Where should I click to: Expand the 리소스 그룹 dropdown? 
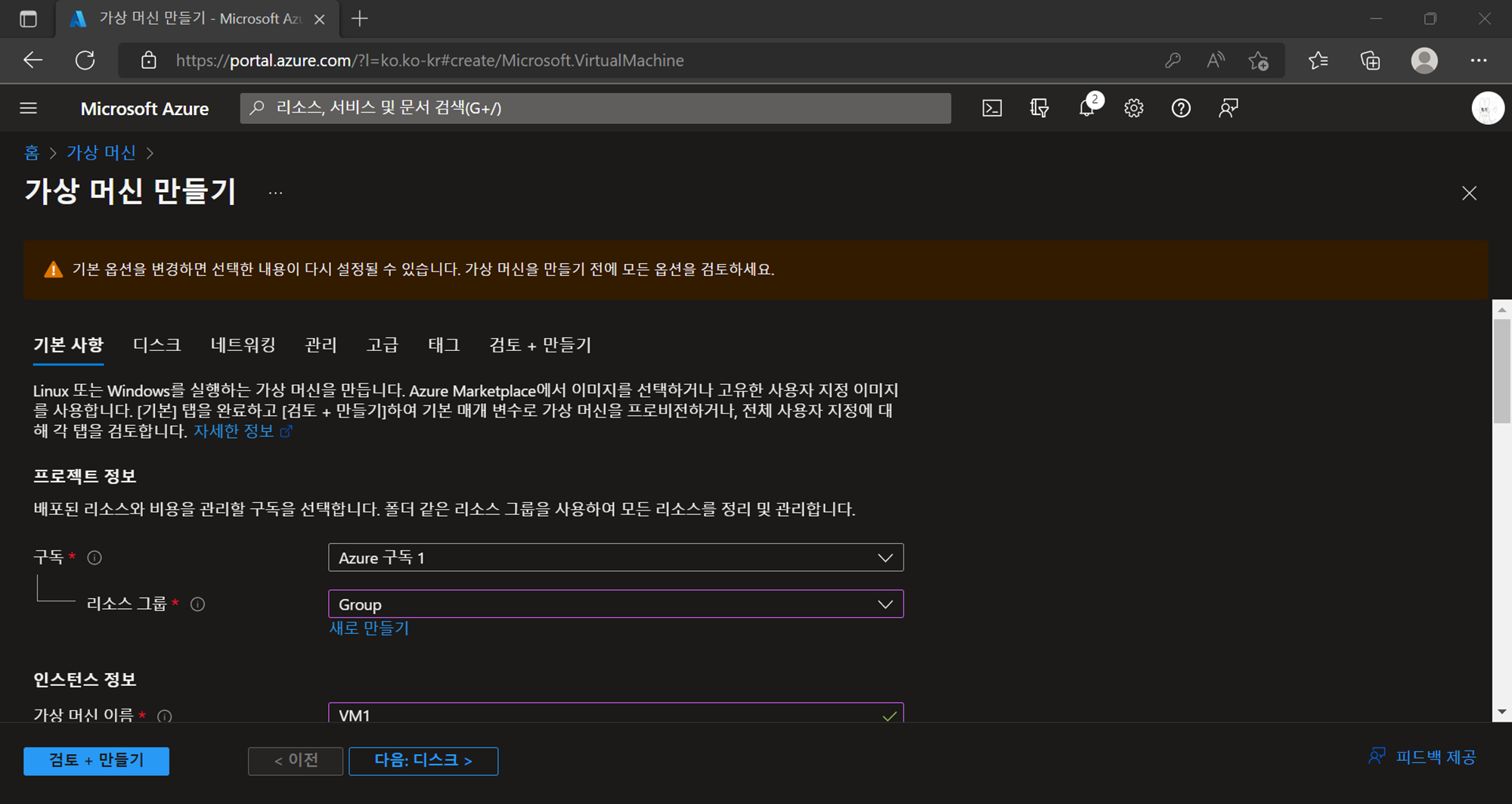(616, 604)
